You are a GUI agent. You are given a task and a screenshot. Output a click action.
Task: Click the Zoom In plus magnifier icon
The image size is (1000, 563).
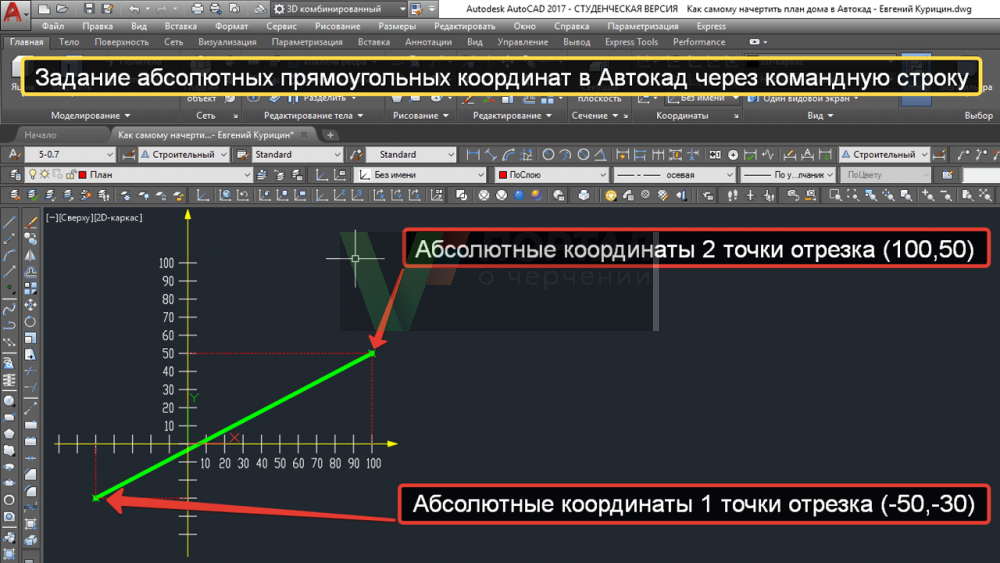(928, 195)
